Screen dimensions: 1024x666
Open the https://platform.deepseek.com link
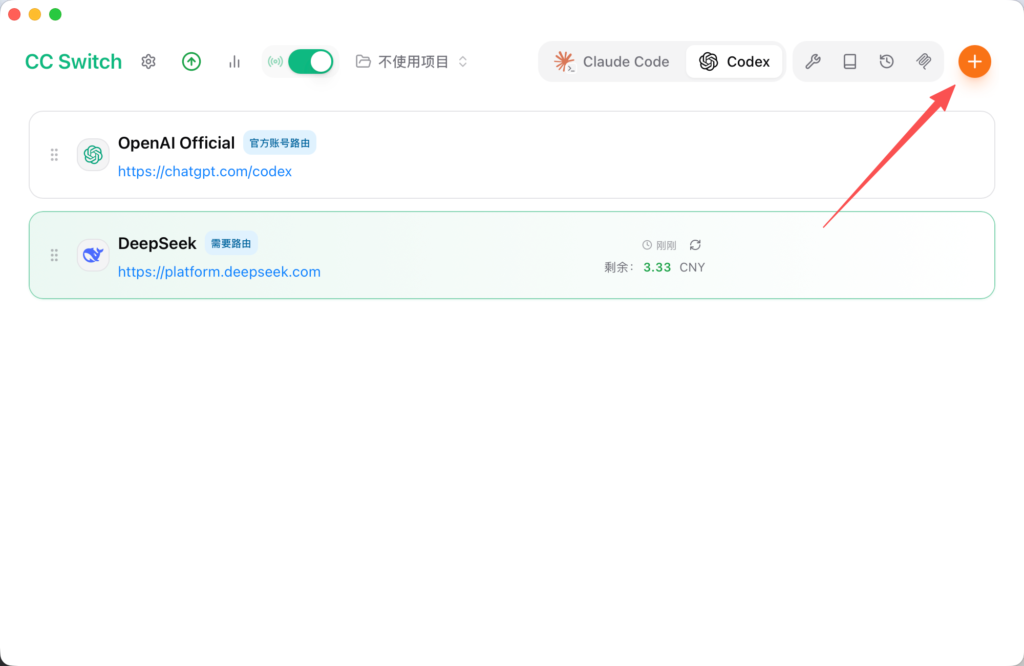tap(219, 272)
